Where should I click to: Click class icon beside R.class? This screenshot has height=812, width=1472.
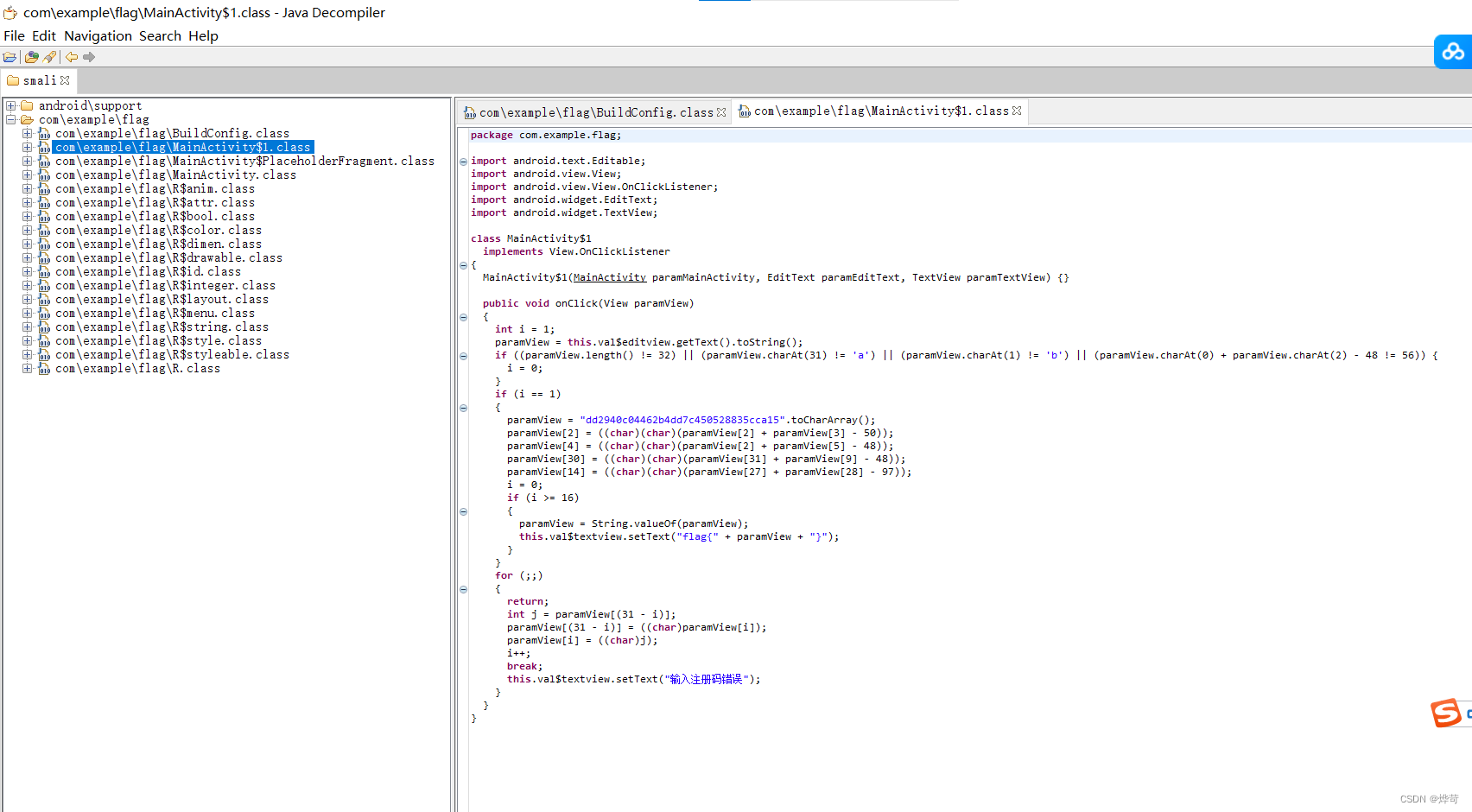pyautogui.click(x=44, y=368)
